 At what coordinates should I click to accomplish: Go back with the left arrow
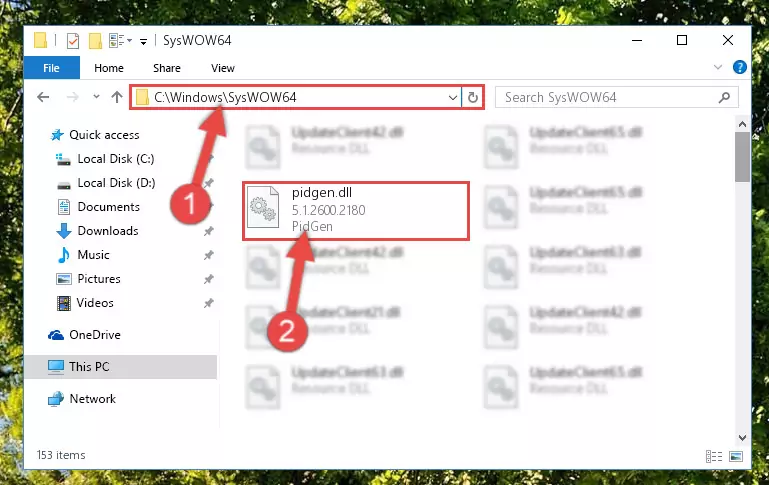43,97
